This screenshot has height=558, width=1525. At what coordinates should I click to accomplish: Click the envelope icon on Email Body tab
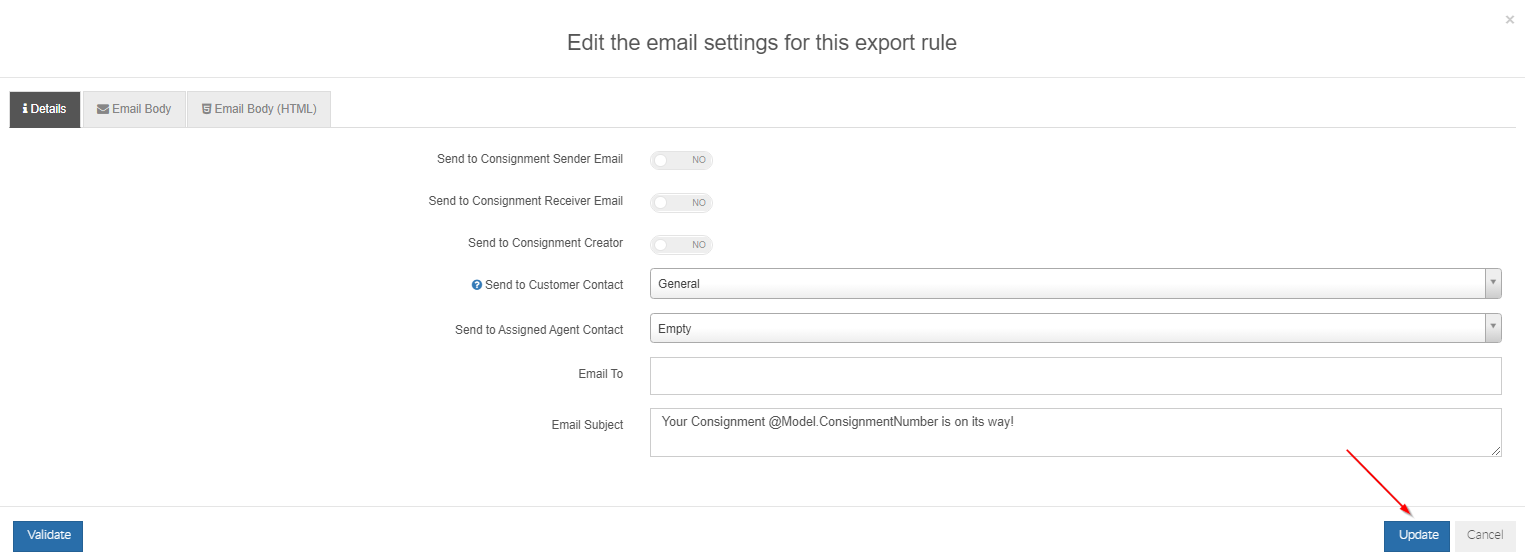click(103, 109)
